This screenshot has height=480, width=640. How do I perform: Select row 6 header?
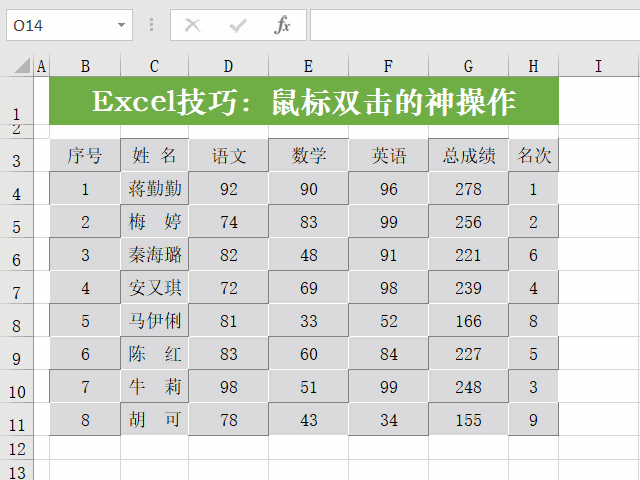click(x=16, y=254)
